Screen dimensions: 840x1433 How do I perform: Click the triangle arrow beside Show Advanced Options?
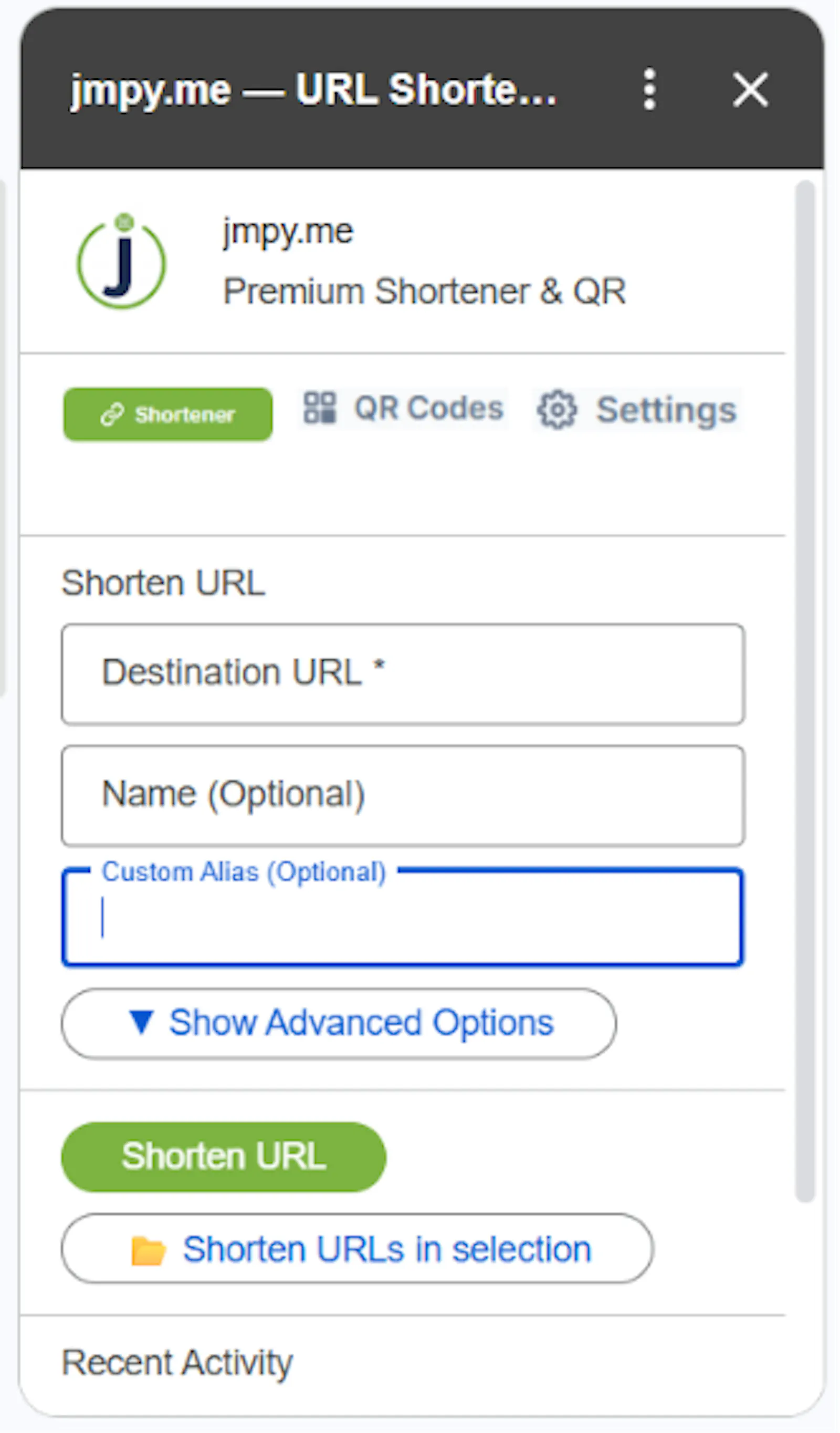point(141,1022)
